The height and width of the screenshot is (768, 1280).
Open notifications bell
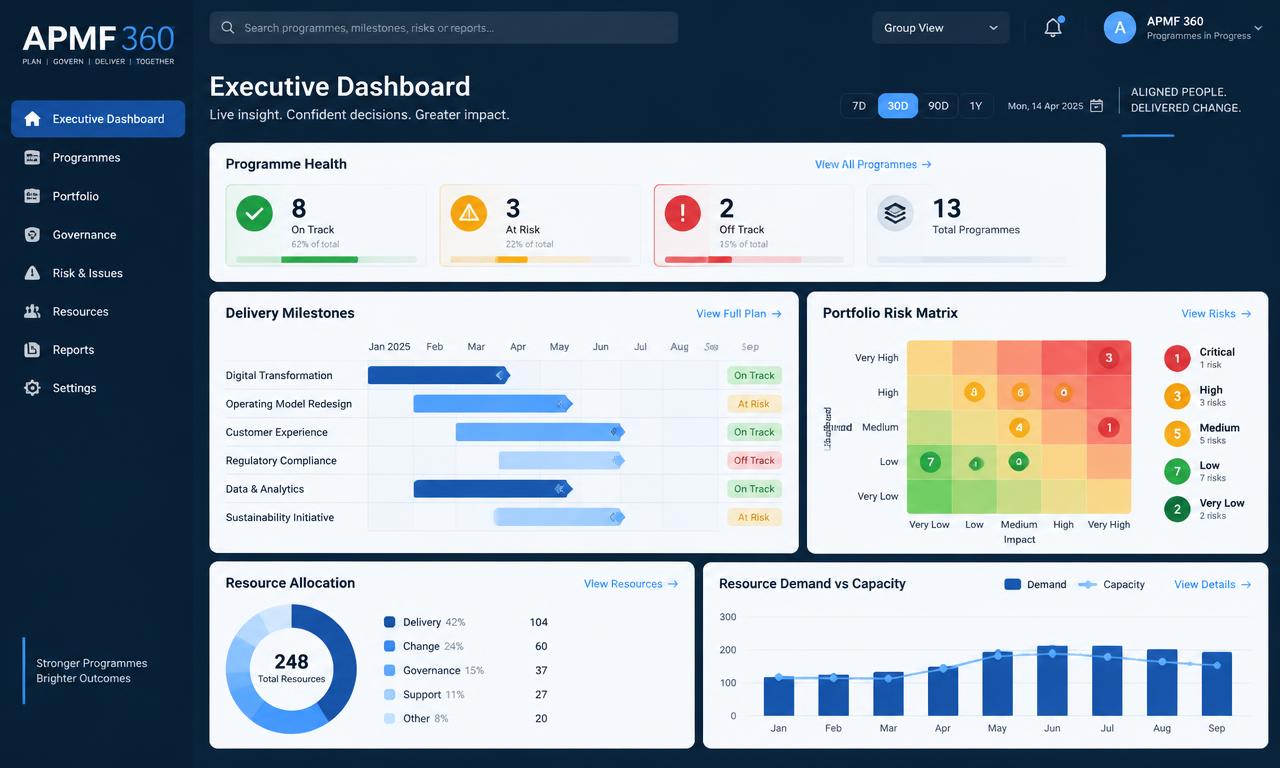pos(1053,28)
